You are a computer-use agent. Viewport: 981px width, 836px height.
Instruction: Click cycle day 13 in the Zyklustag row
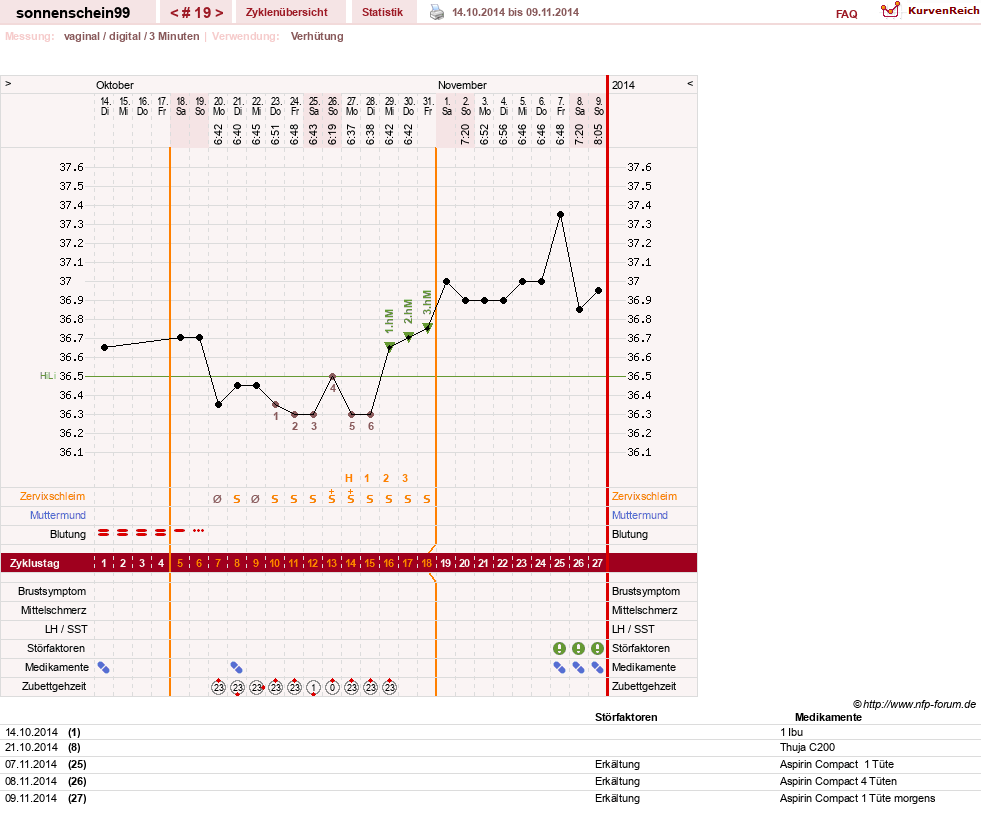[332, 563]
